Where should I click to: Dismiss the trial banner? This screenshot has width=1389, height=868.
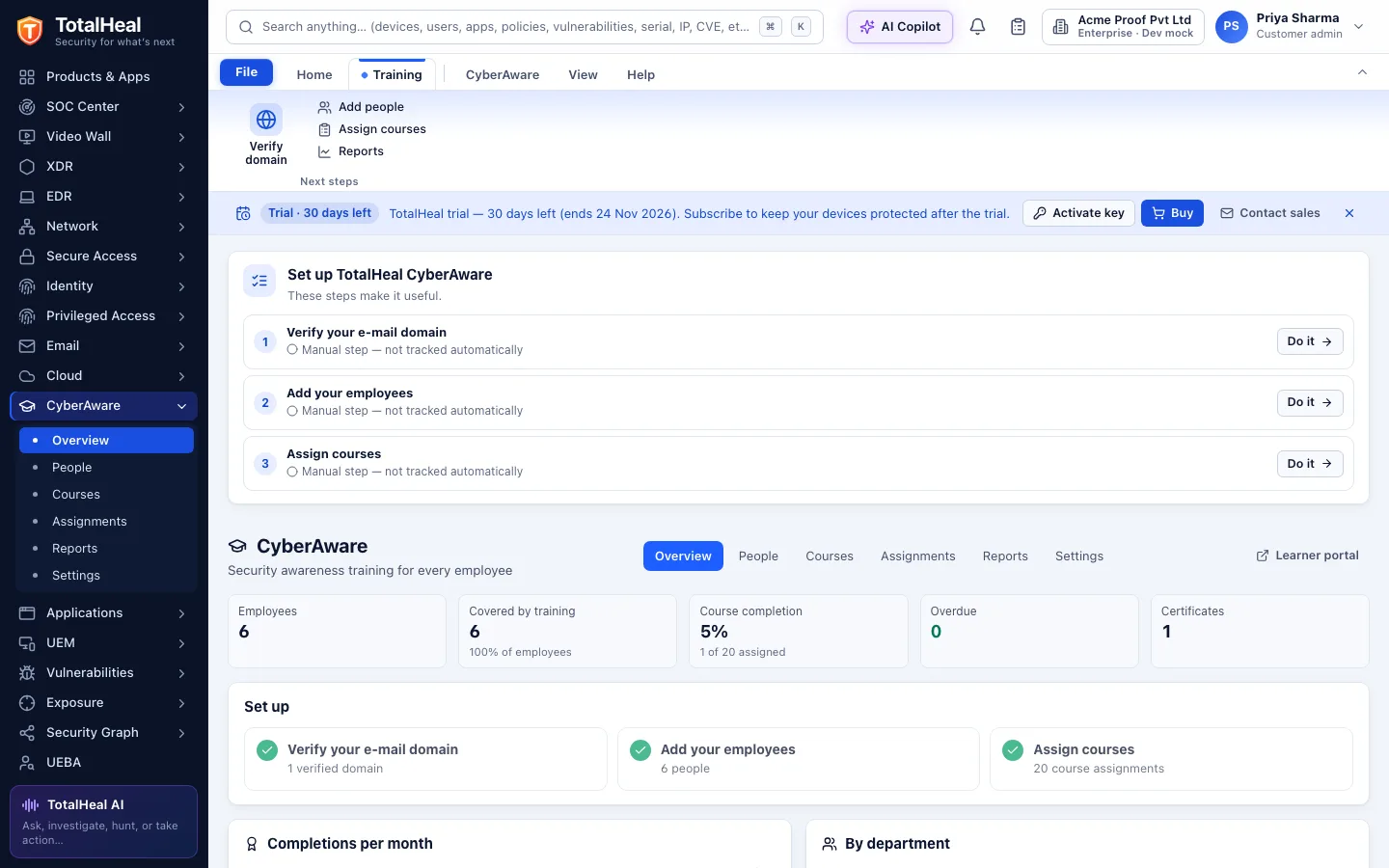[x=1349, y=213]
